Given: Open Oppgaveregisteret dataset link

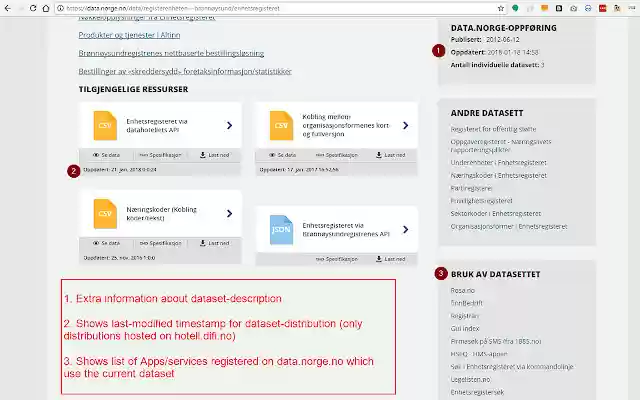Looking at the screenshot, I should tap(501, 146).
